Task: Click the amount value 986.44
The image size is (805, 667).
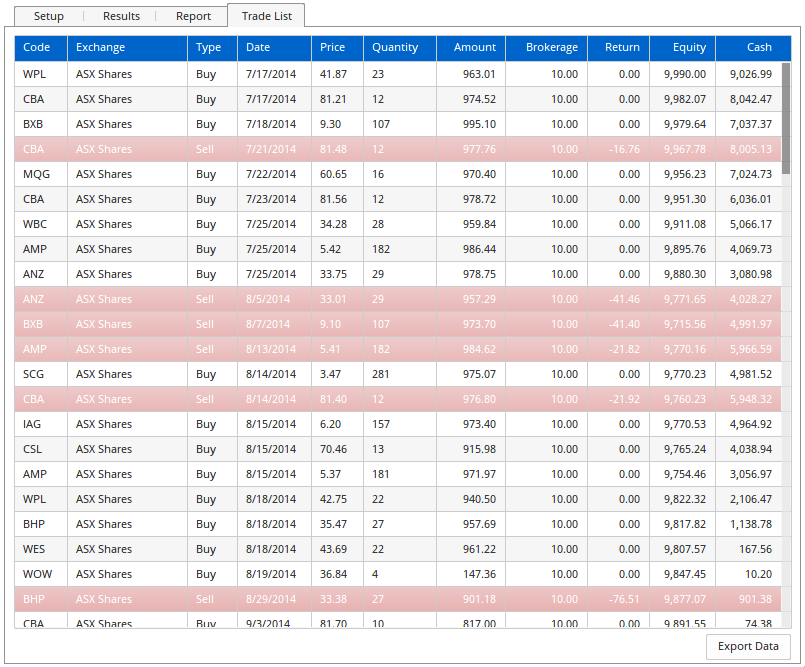Action: 480,249
